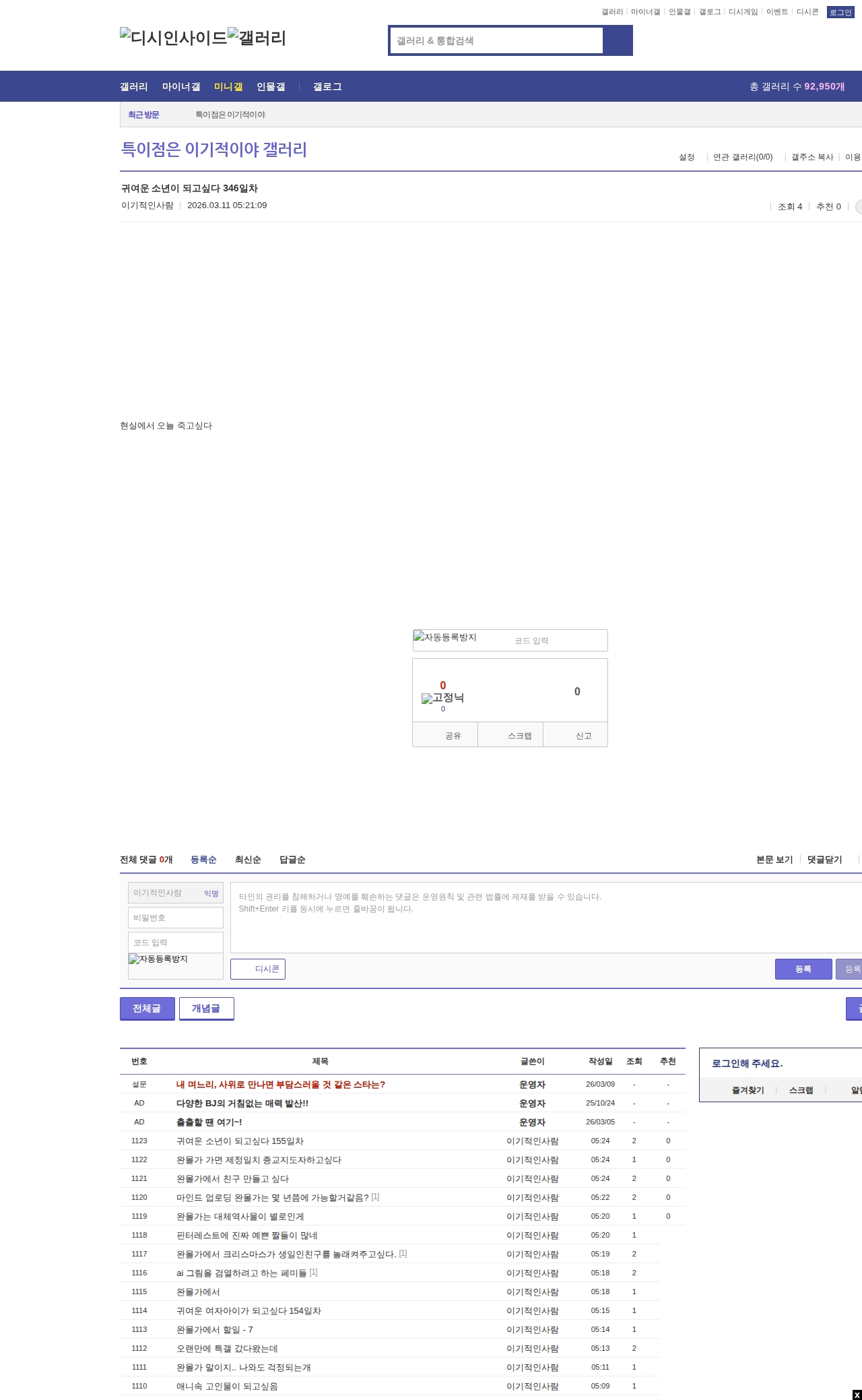Submit comment with the 등록 button
The width and height of the screenshot is (862, 1400).
[x=803, y=969]
